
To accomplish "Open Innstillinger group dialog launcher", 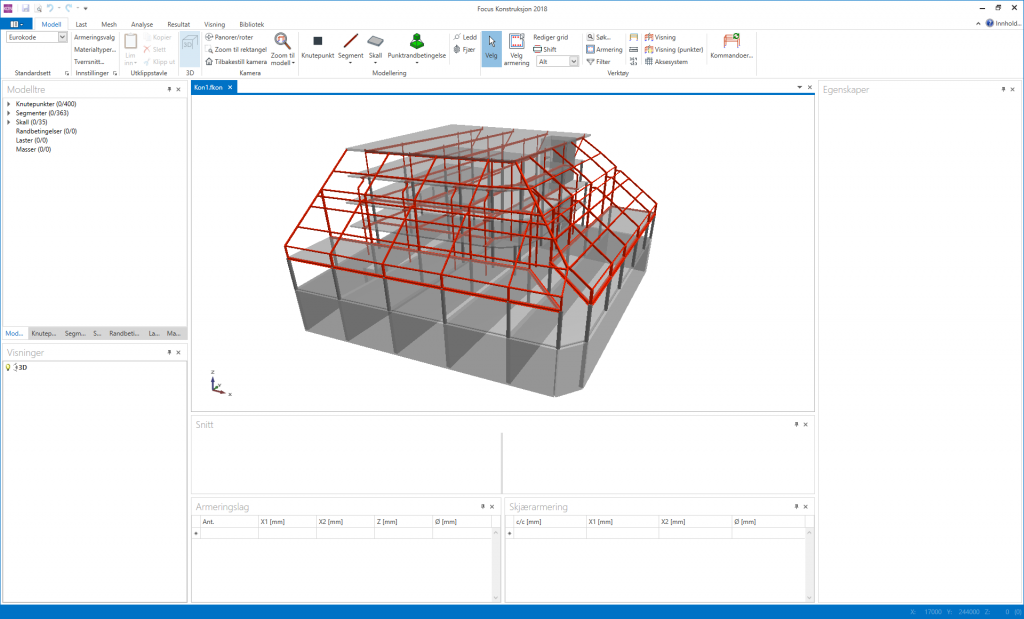I will coord(115,74).
